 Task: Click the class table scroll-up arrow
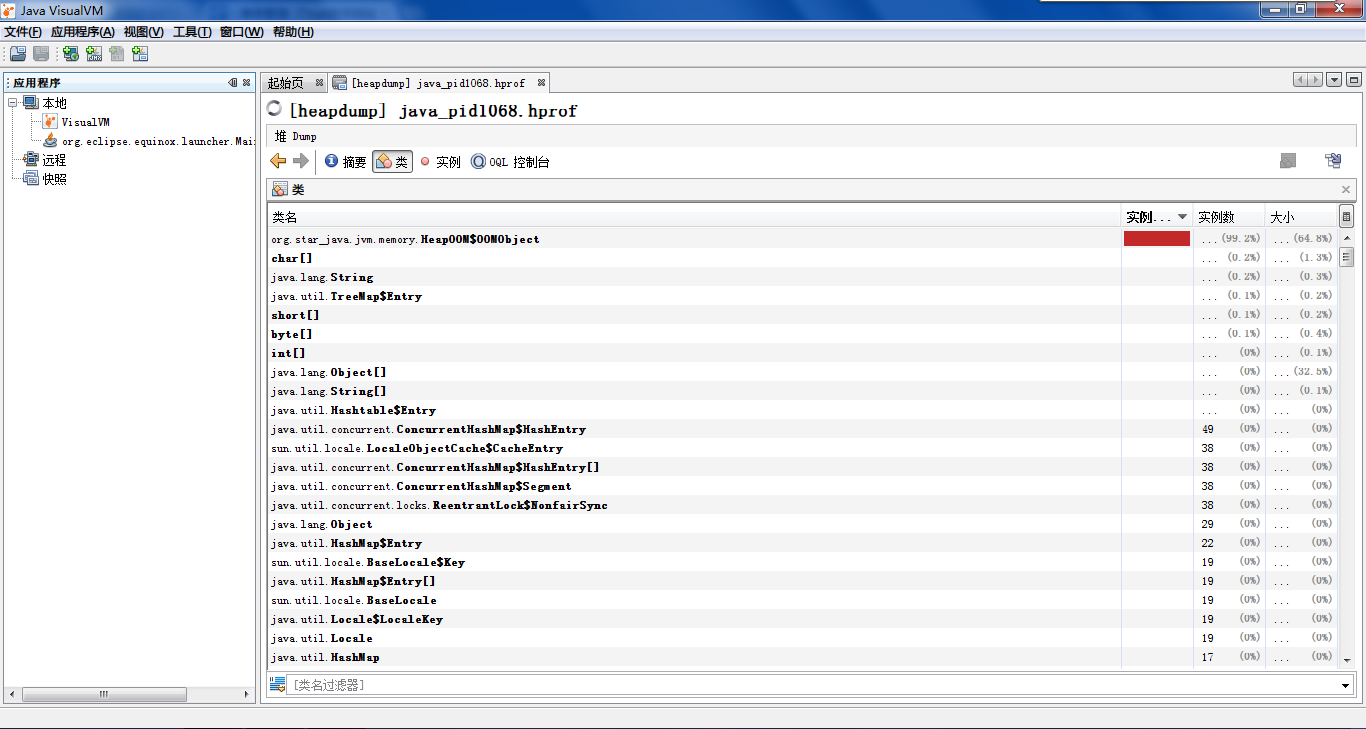[1347, 237]
